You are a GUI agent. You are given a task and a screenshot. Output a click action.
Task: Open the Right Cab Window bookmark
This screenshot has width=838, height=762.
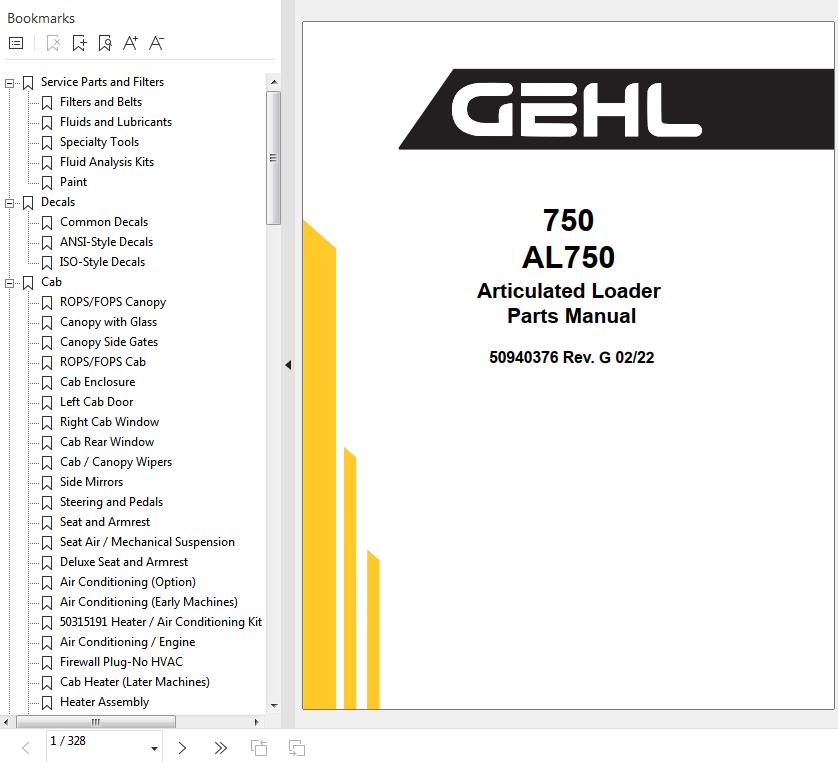(x=110, y=422)
